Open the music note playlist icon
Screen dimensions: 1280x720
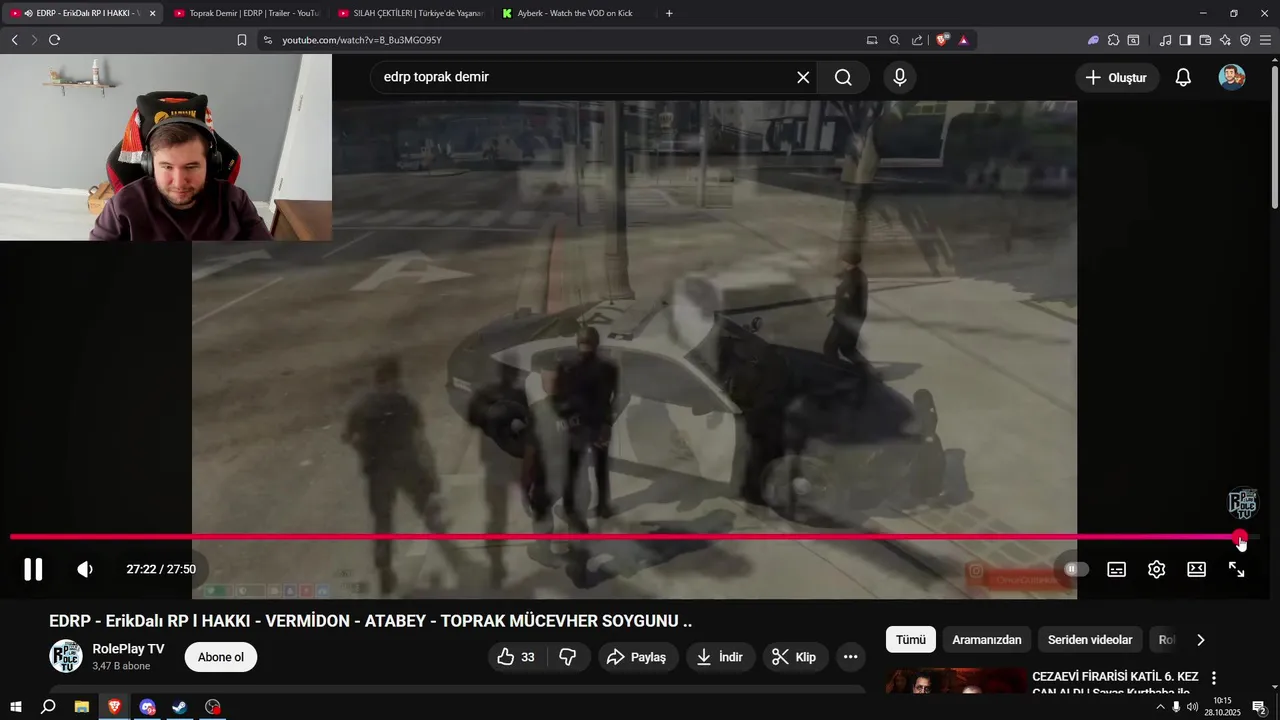click(x=1165, y=40)
